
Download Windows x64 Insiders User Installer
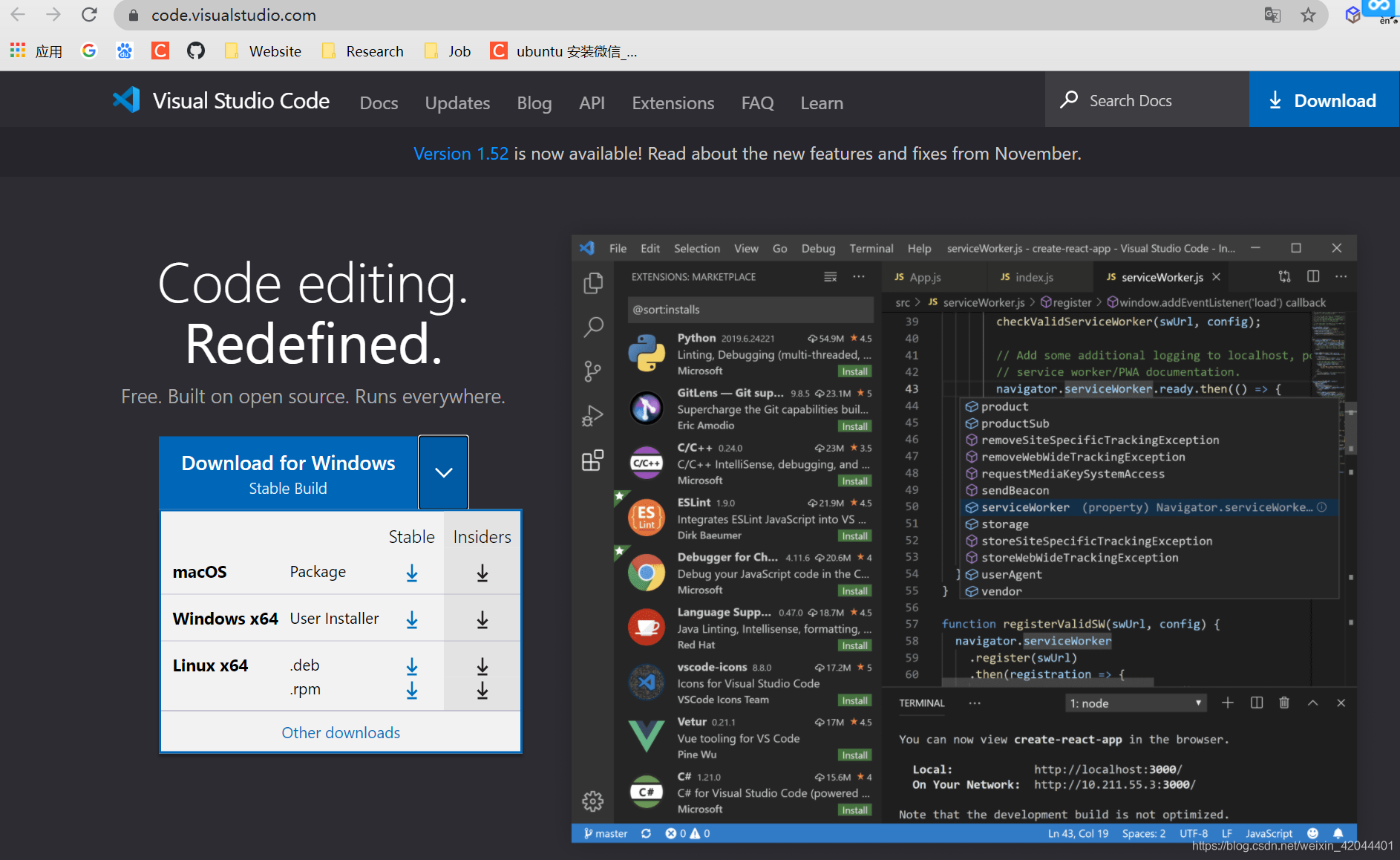[x=483, y=619]
